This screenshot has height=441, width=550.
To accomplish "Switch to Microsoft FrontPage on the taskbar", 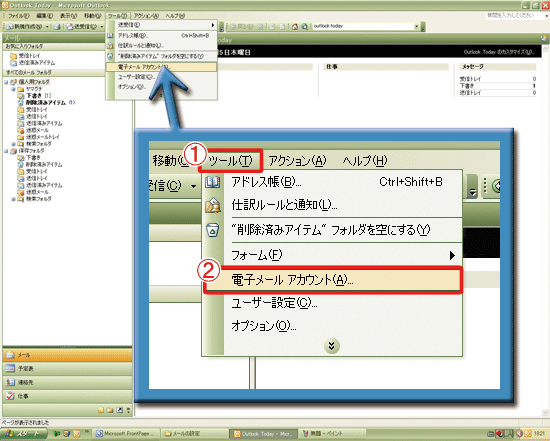I will pyautogui.click(x=126, y=434).
